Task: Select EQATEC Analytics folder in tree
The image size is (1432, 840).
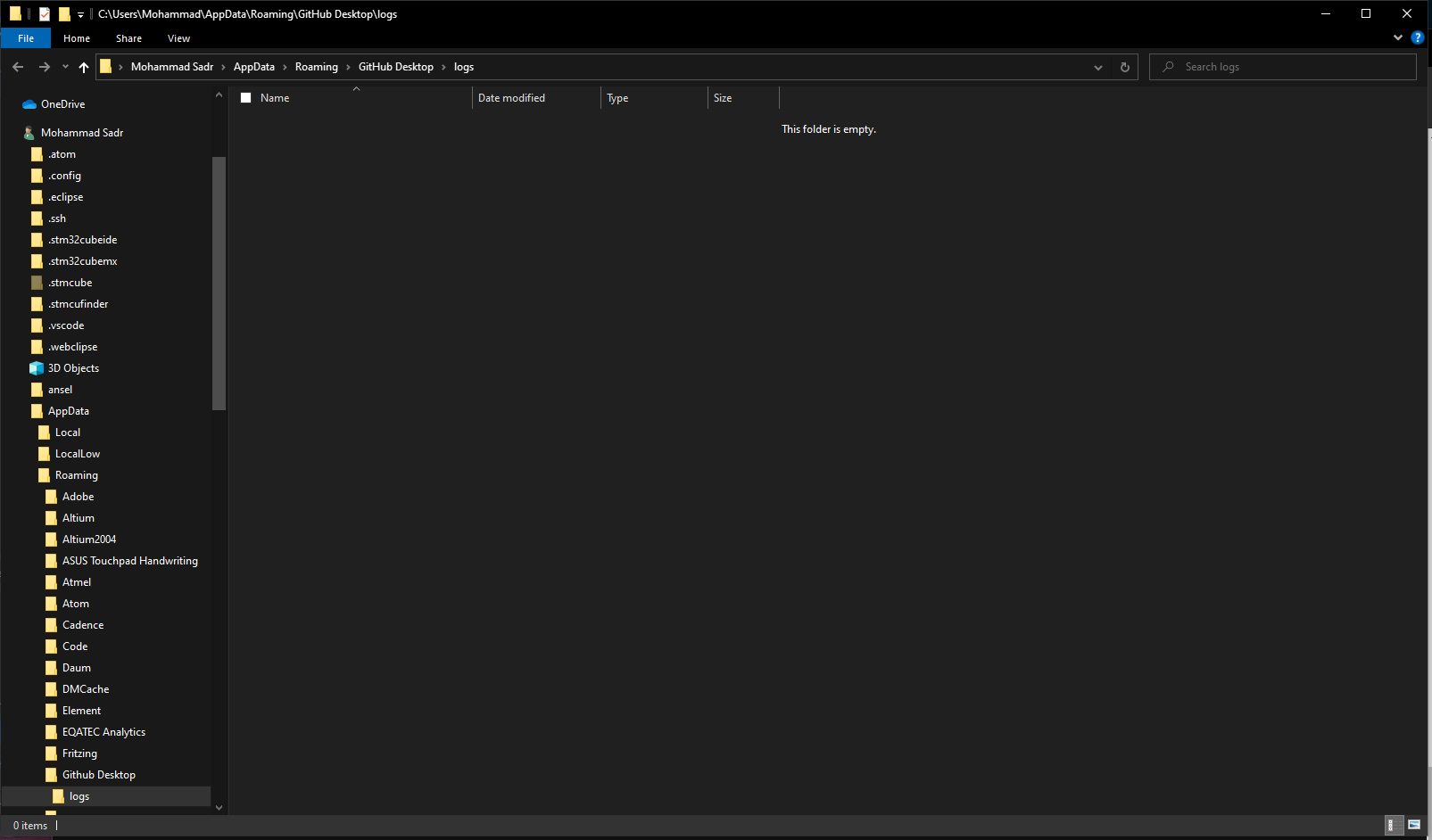Action: 103,732
